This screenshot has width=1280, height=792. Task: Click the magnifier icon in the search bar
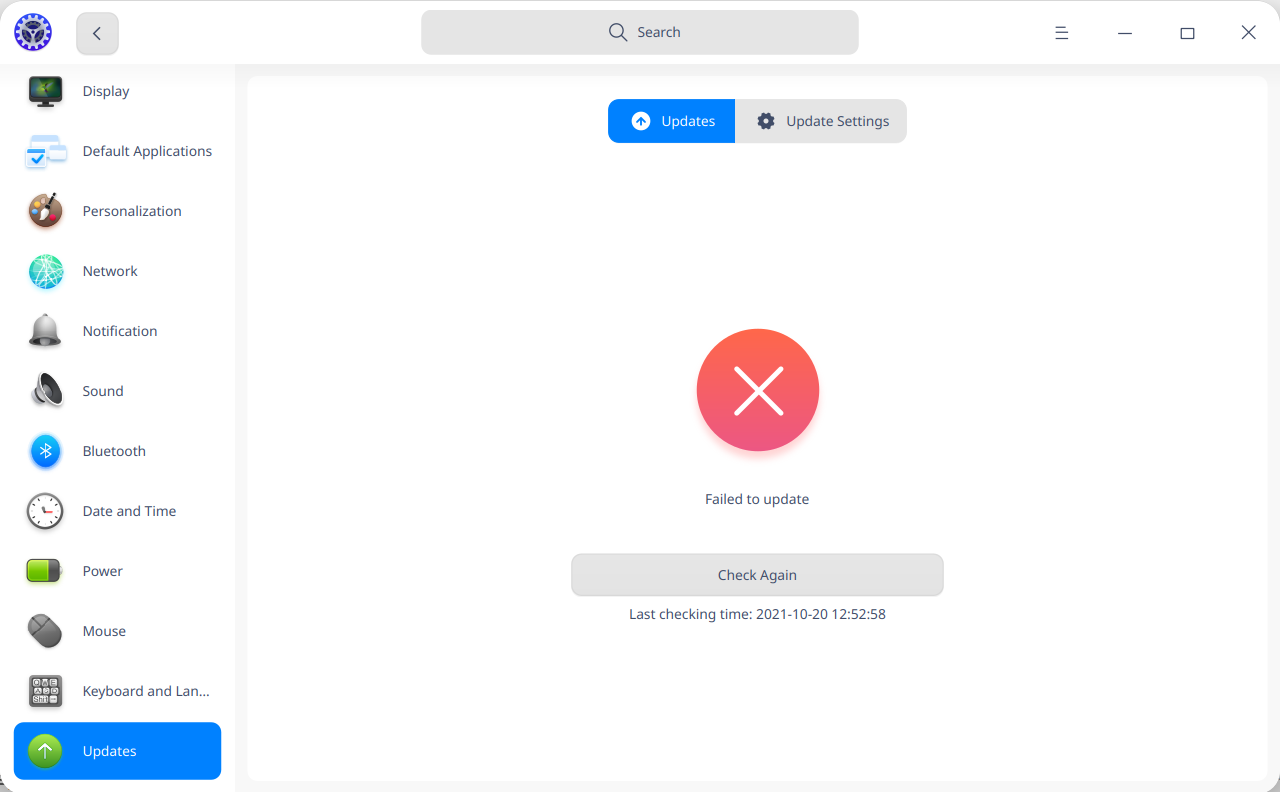tap(618, 32)
